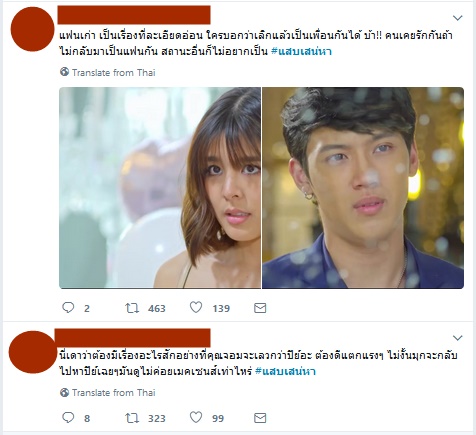476x435 pixels.
Task: Open the hashtag link in first tweet
Action: point(301,51)
